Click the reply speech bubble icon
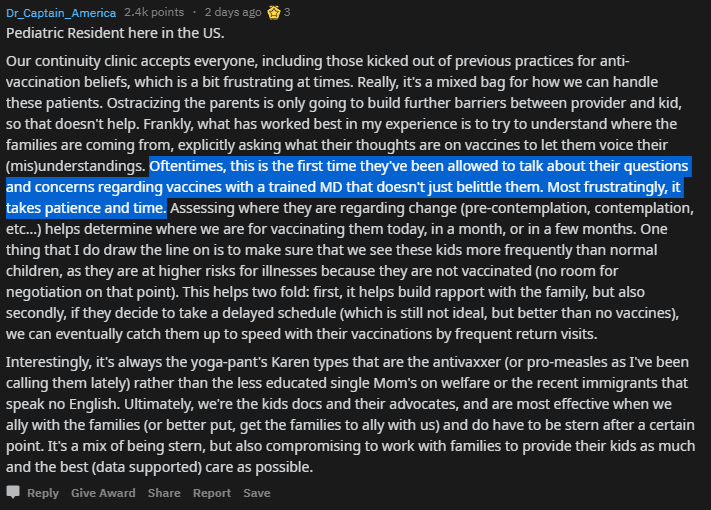This screenshot has height=510, width=711. point(13,493)
